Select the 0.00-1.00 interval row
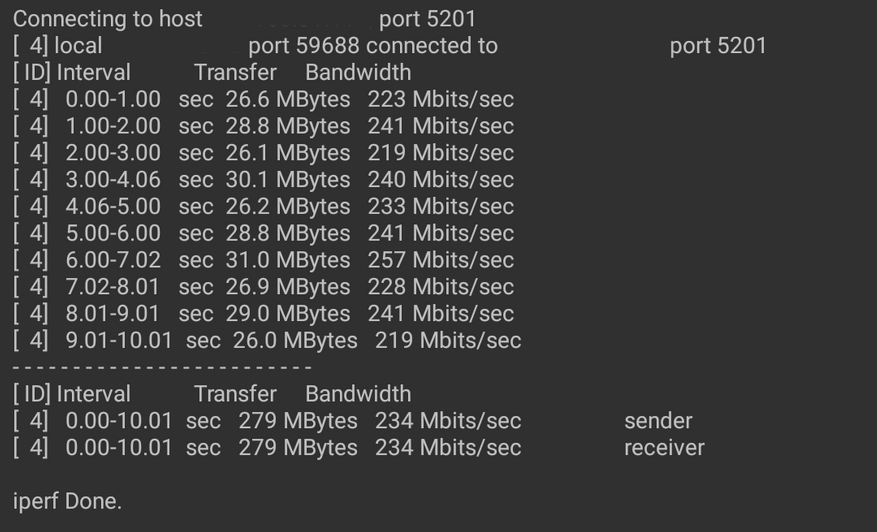 click(x=112, y=99)
